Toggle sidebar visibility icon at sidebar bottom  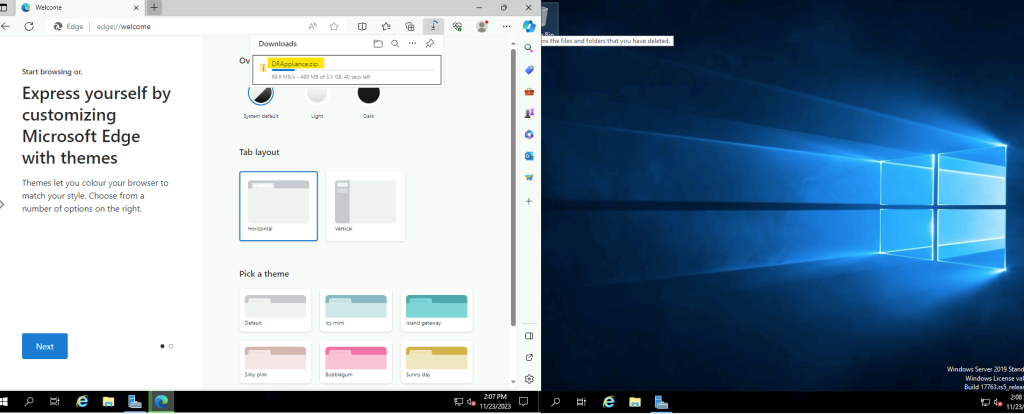529,336
